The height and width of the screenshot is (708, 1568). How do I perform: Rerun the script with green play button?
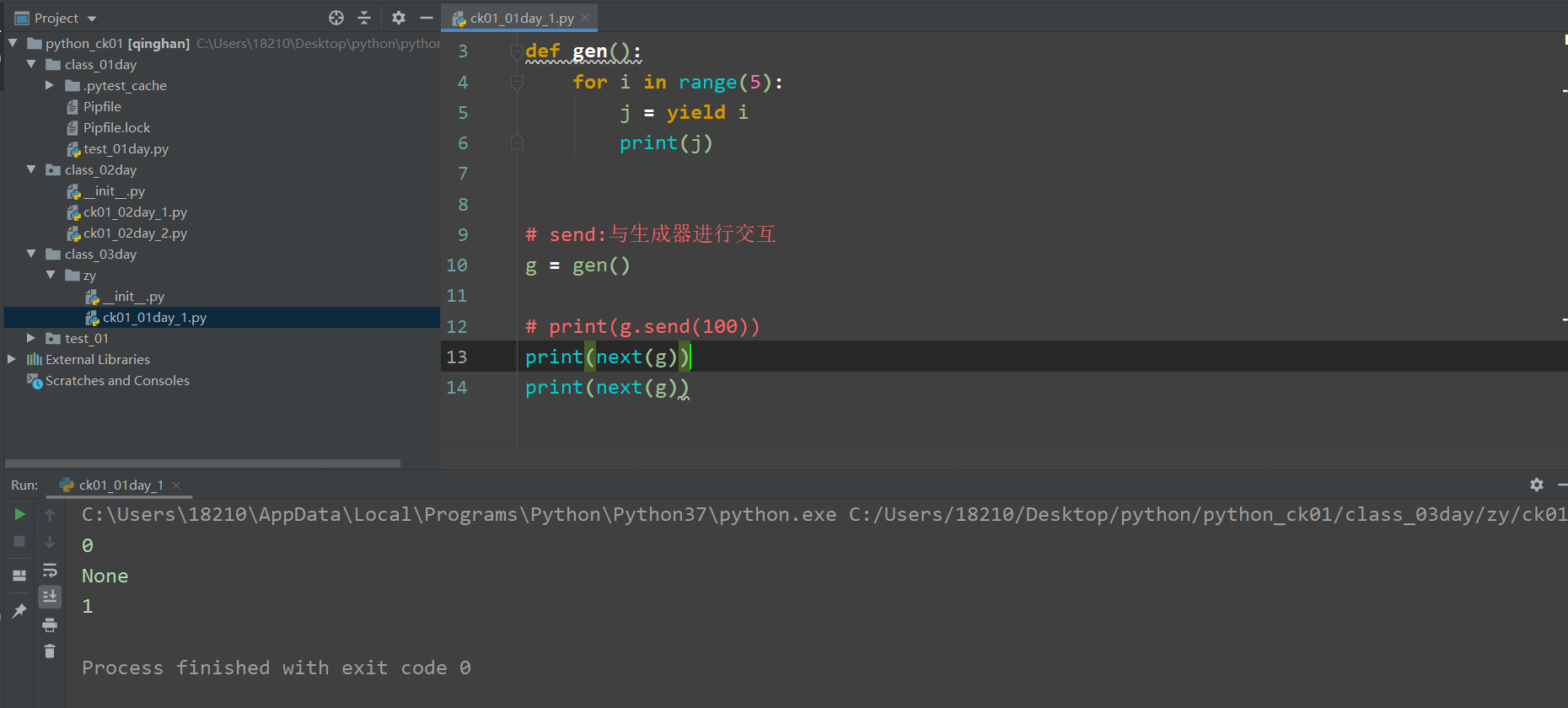click(19, 514)
